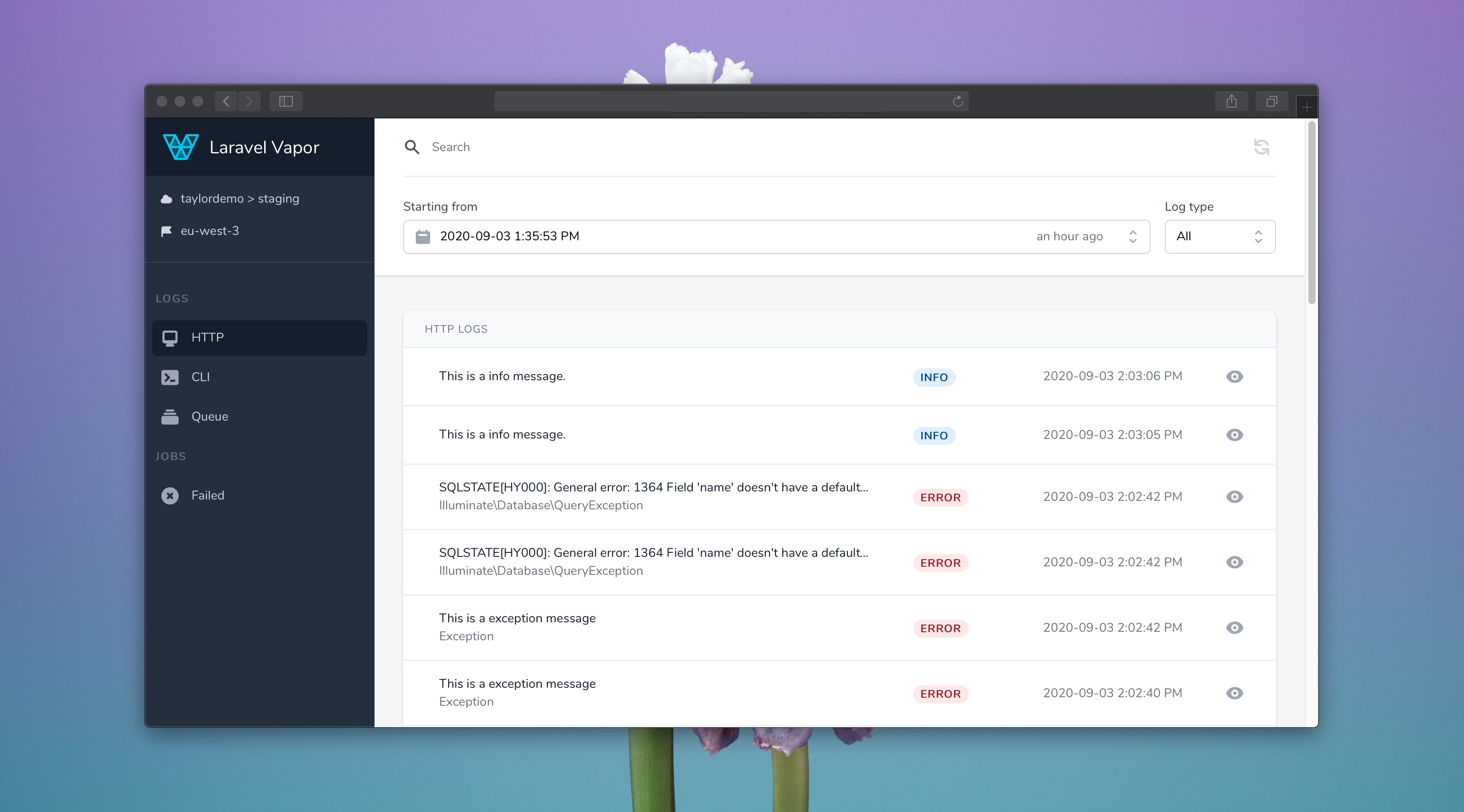
Task: Open the taylordemo staging project
Action: 240,198
